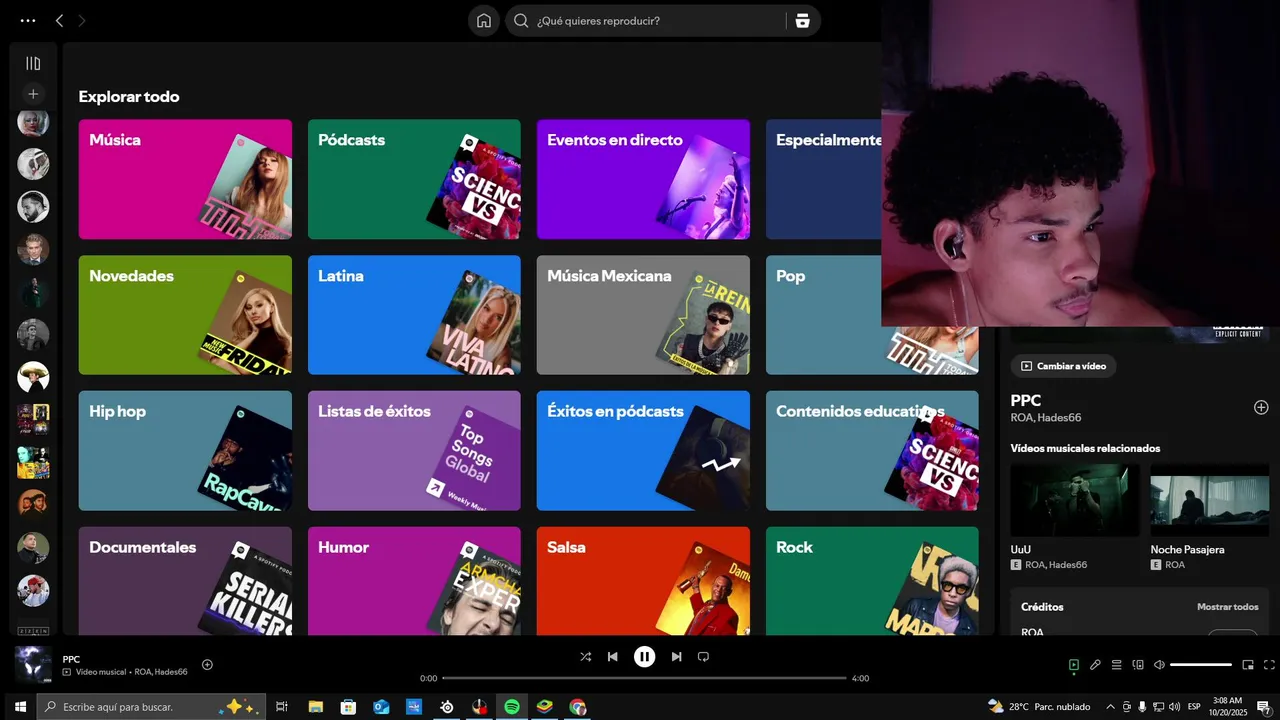Open the Humor category card

tap(414, 581)
